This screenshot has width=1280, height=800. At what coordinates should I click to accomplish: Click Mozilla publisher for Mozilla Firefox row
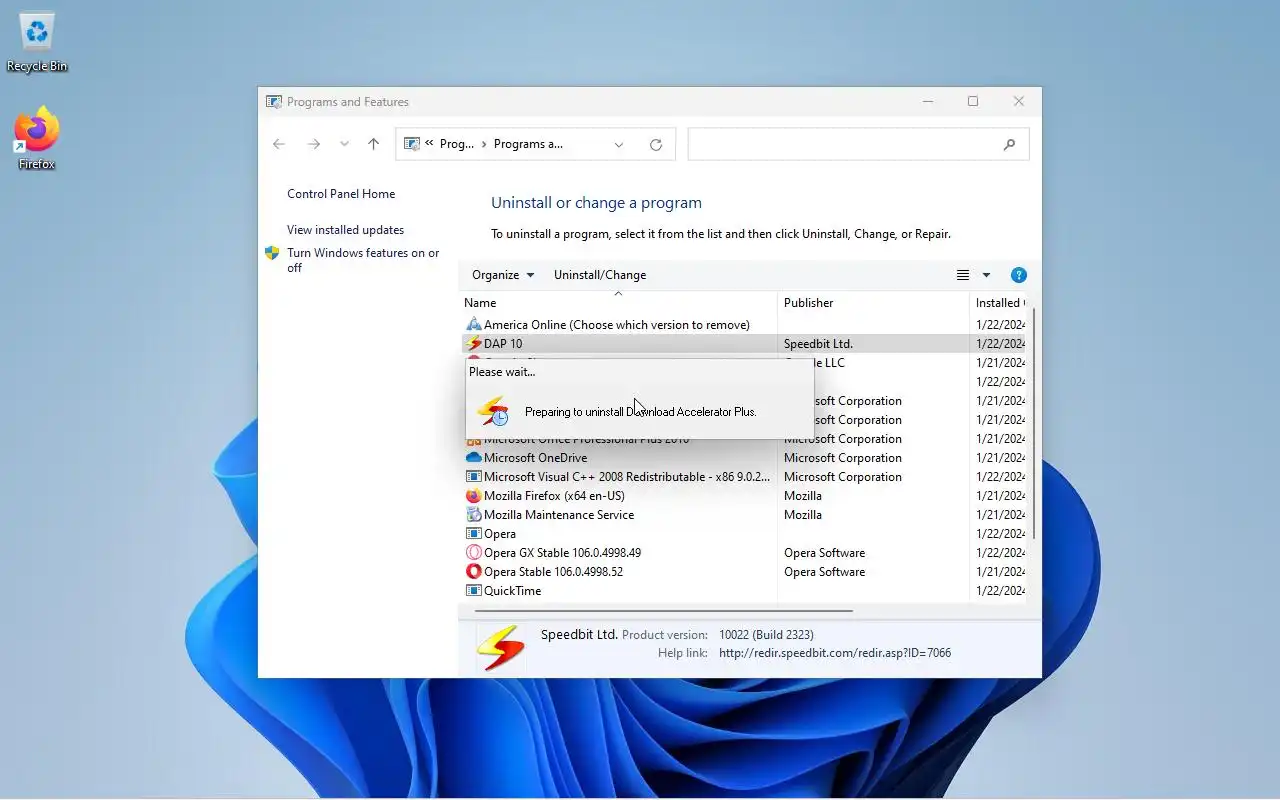803,496
